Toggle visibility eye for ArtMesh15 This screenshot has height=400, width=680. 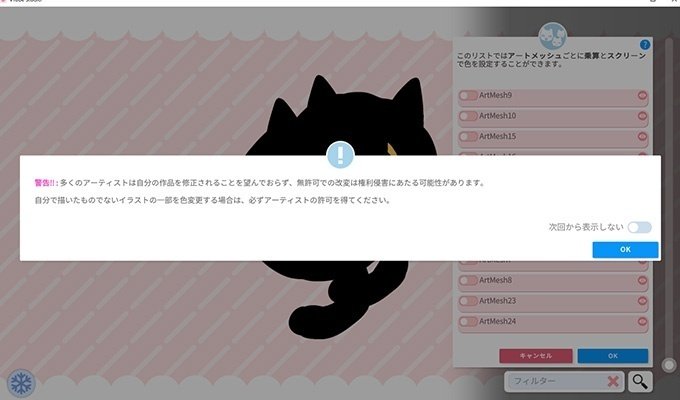coord(642,136)
